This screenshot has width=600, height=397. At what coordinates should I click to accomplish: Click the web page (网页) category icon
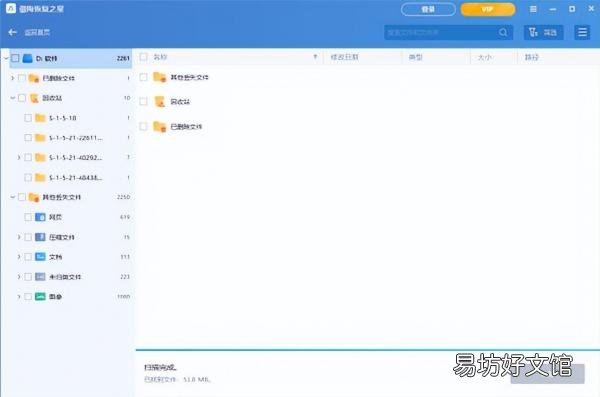40,217
